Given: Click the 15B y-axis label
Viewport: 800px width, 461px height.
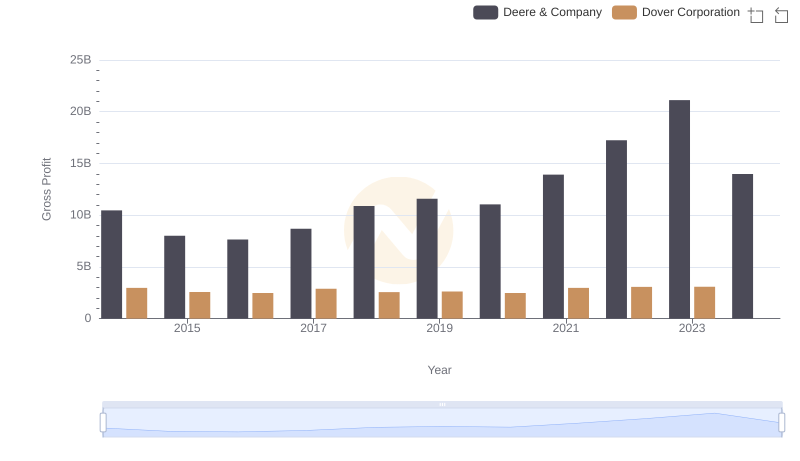Looking at the screenshot, I should pos(81,163).
